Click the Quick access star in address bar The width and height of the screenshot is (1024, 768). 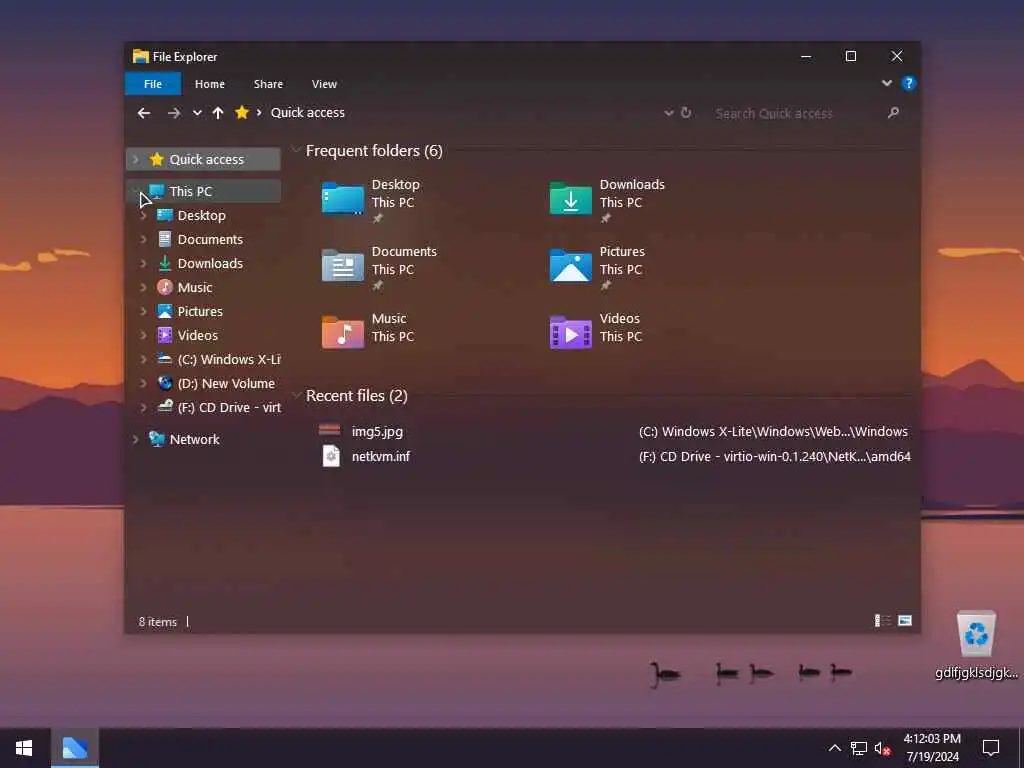tap(242, 112)
